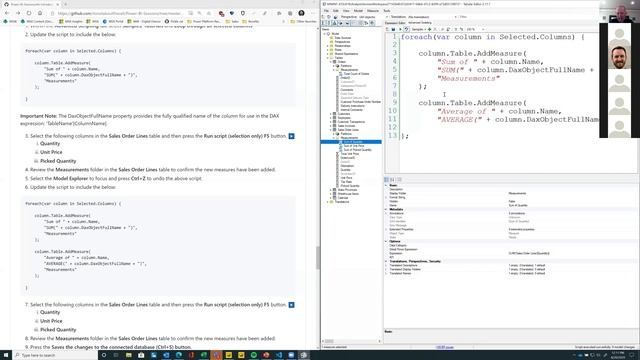Image resolution: width=640 pixels, height=360 pixels.
Task: Select the Data Sources folder in tree
Action: [343, 38]
